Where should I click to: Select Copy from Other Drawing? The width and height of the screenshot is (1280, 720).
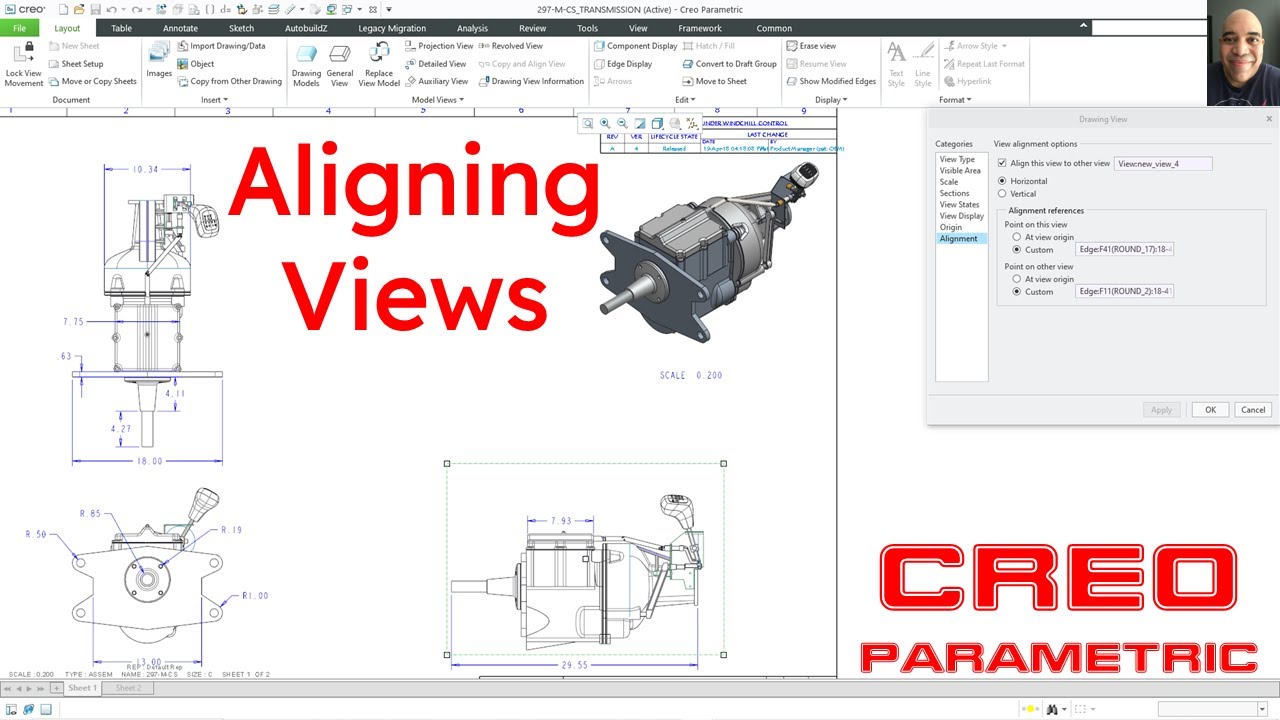pos(229,82)
